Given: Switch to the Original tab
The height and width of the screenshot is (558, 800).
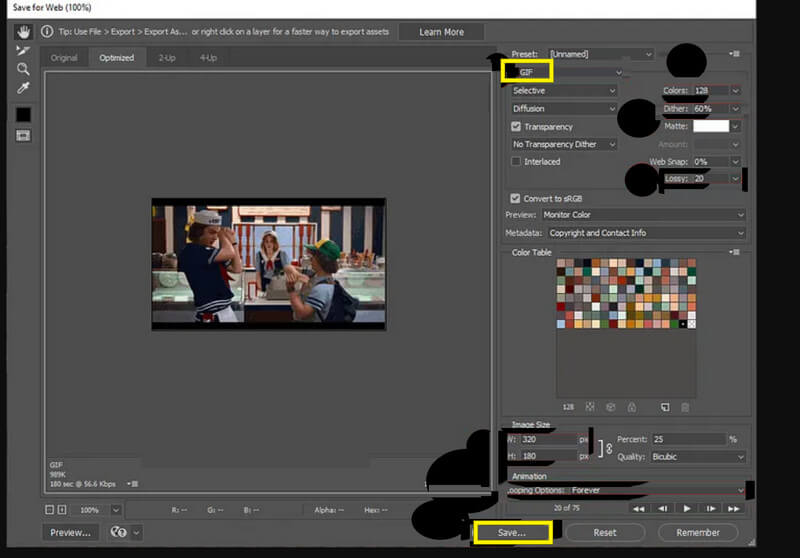Looking at the screenshot, I should pyautogui.click(x=64, y=58).
